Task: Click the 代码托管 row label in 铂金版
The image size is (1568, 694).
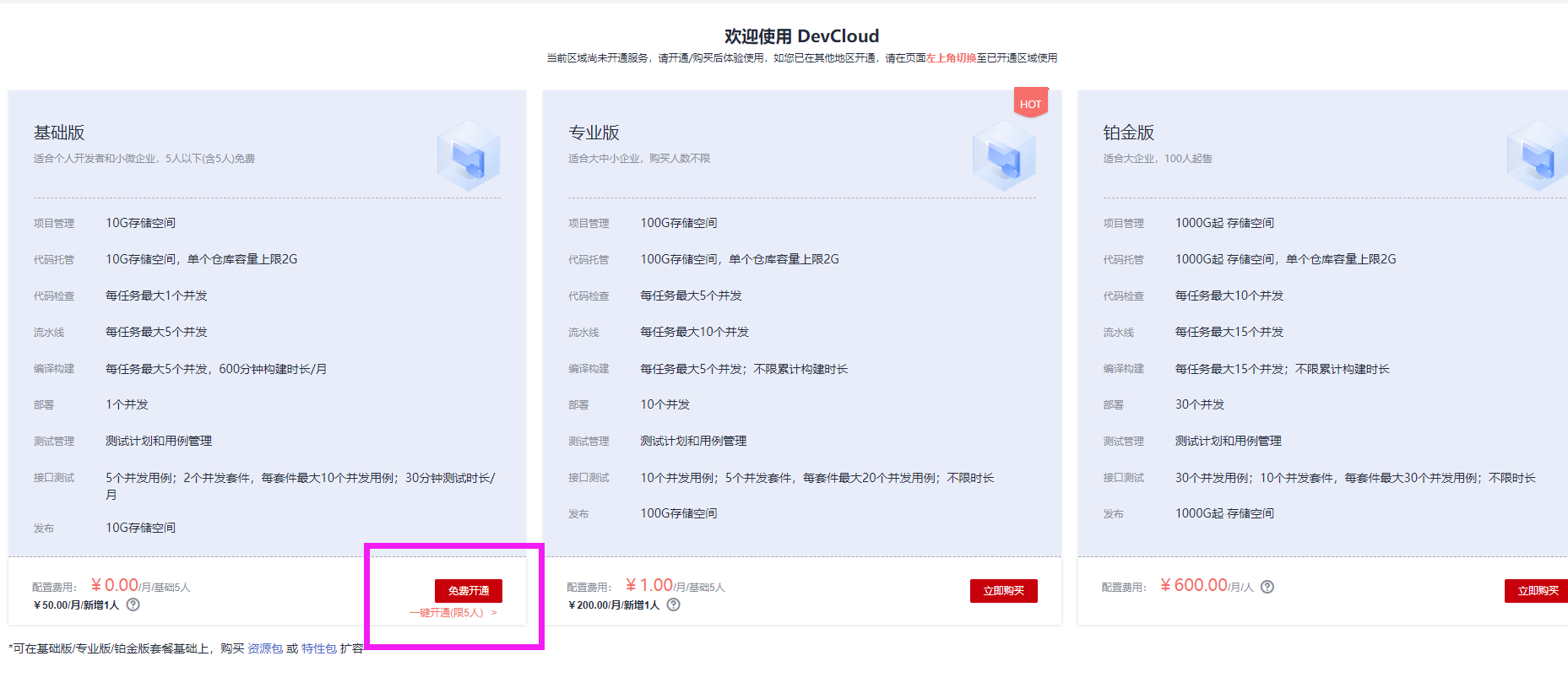Action: 1123,260
